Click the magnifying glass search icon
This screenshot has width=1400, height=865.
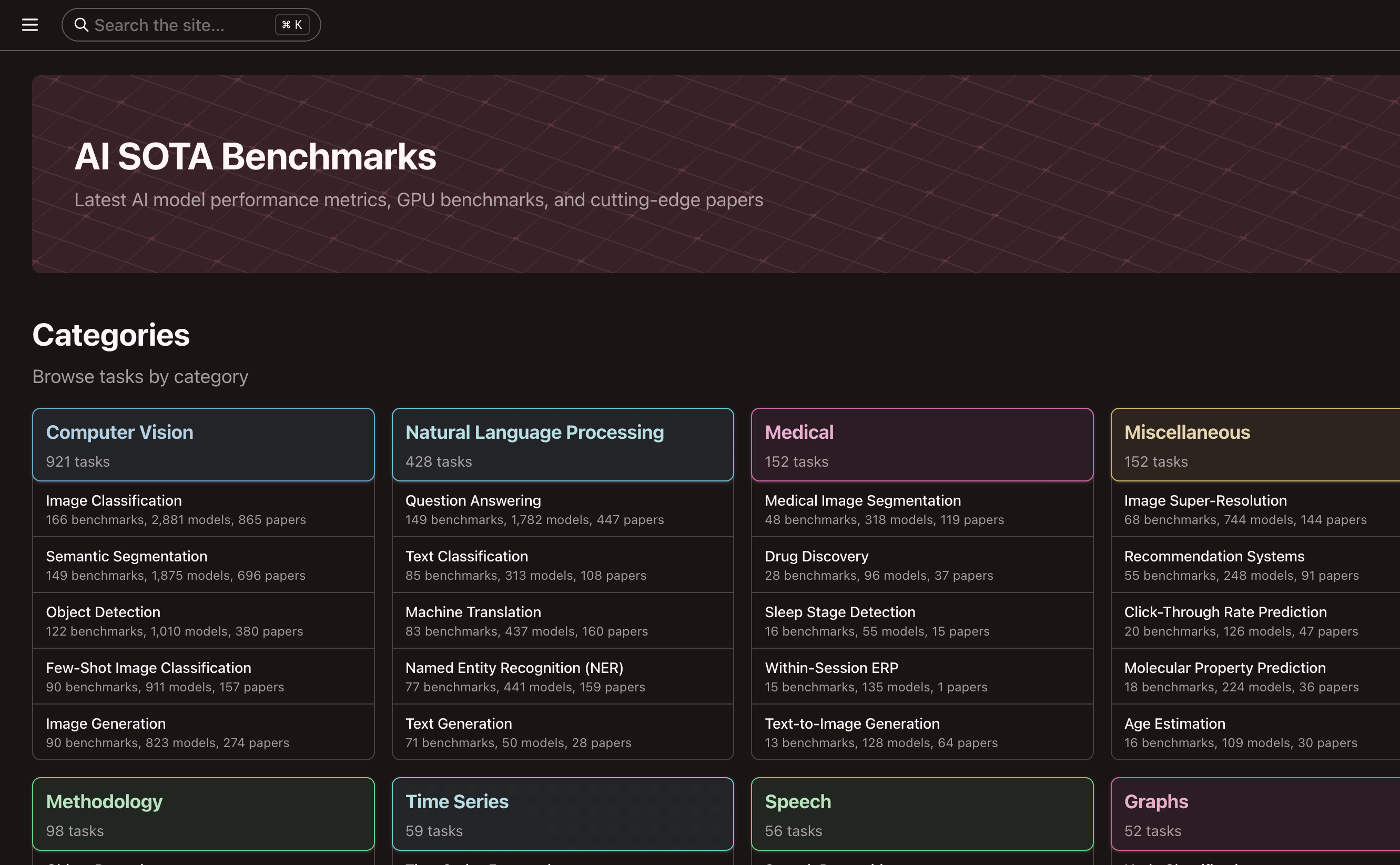point(81,25)
